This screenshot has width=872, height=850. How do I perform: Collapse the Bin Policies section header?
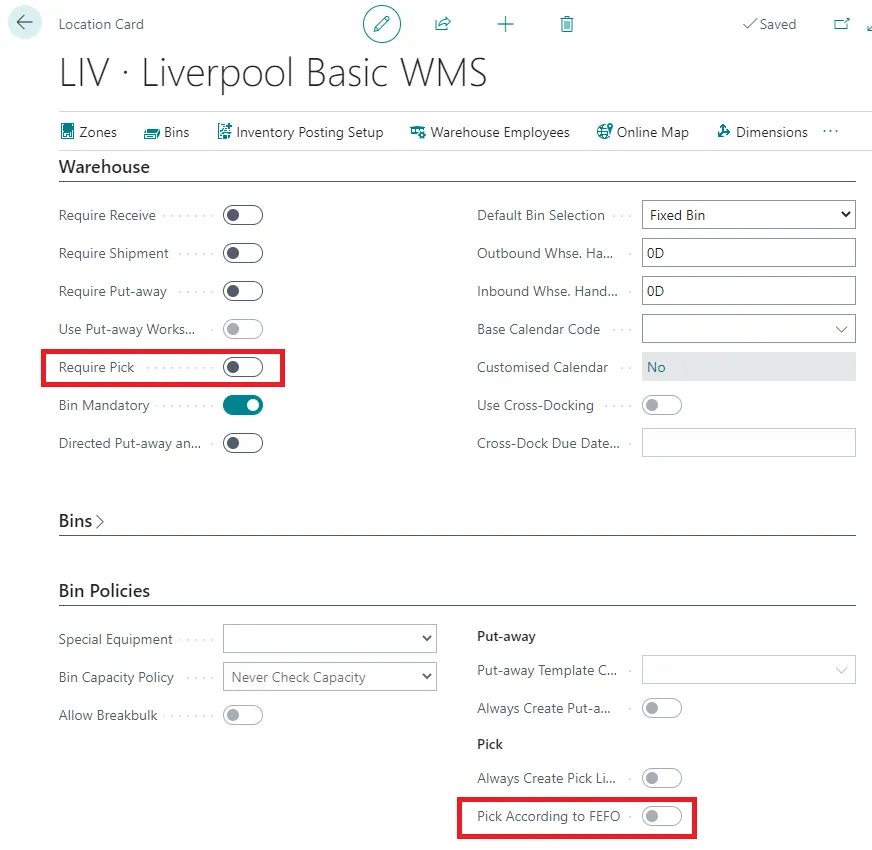(104, 590)
